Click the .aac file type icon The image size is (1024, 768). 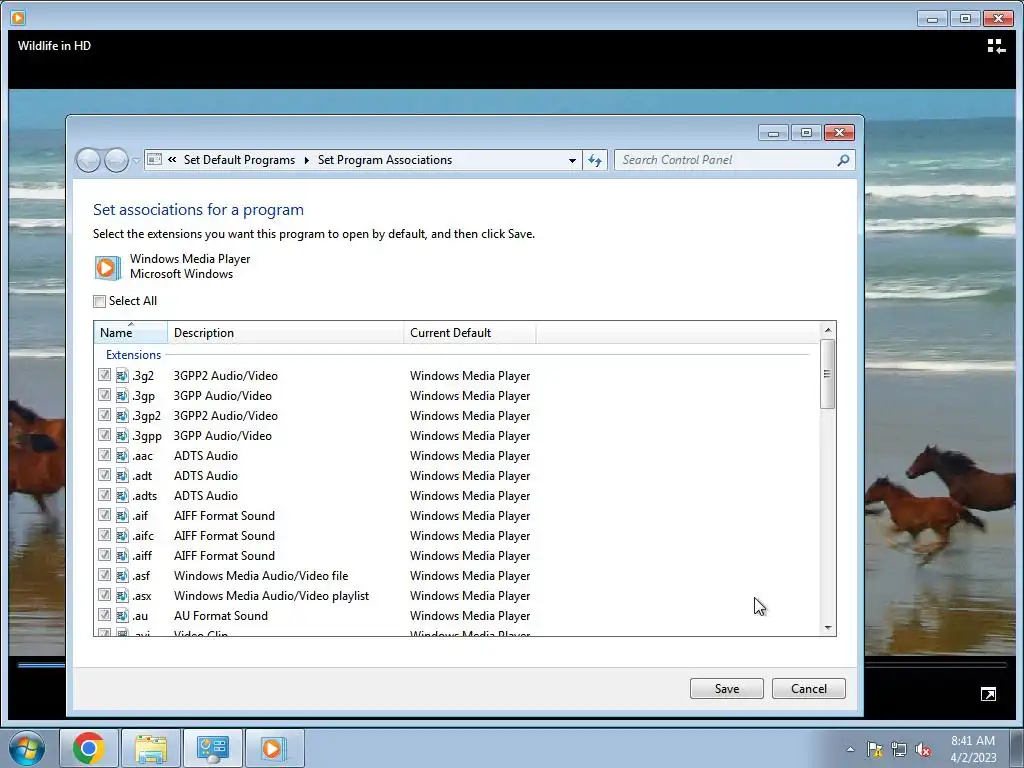click(122, 456)
